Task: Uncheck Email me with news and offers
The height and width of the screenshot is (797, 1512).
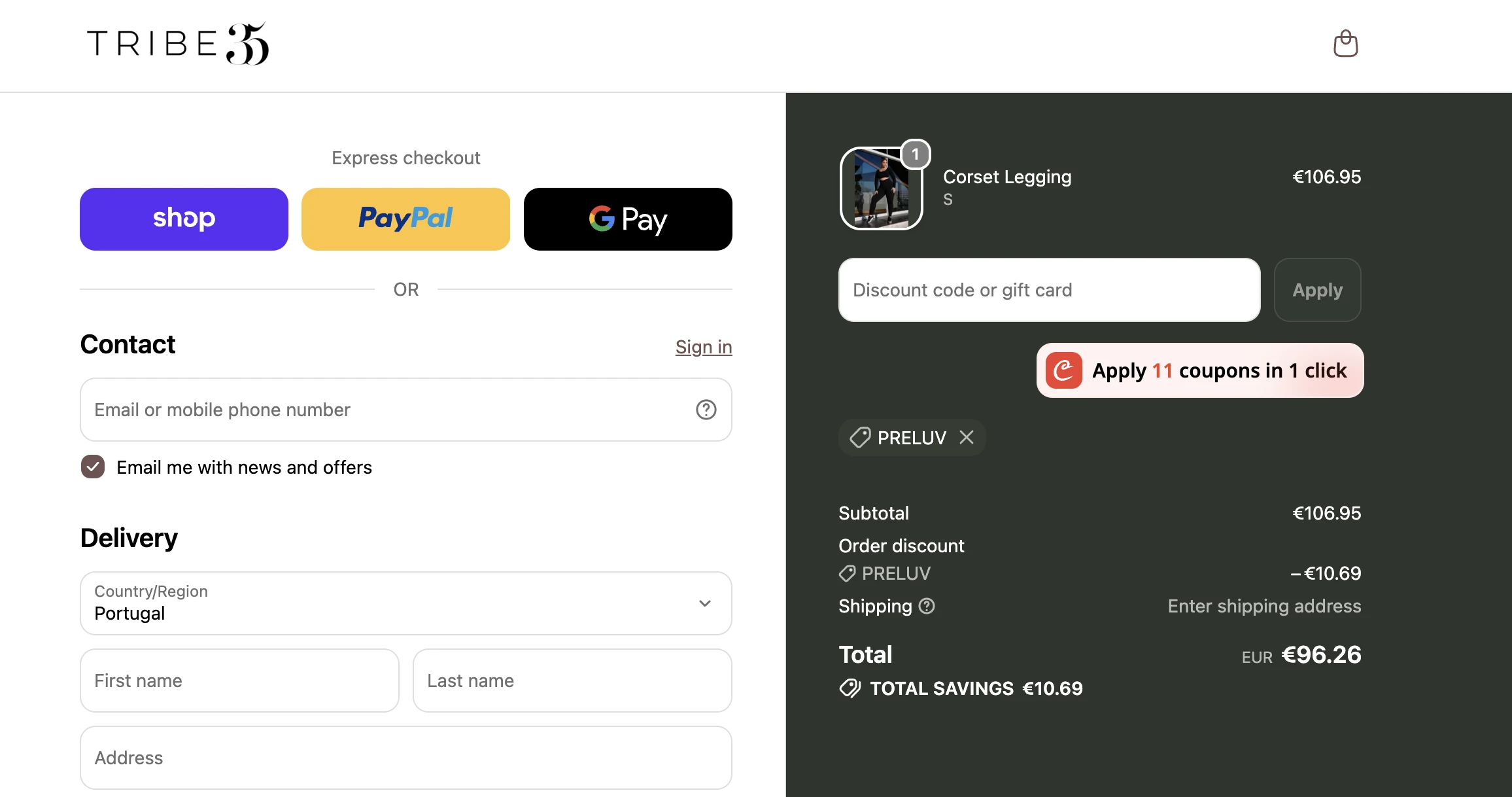Action: point(93,467)
